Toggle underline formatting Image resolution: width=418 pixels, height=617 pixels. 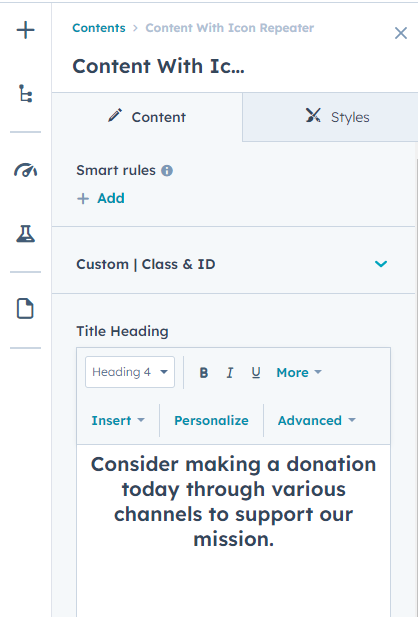pos(256,373)
